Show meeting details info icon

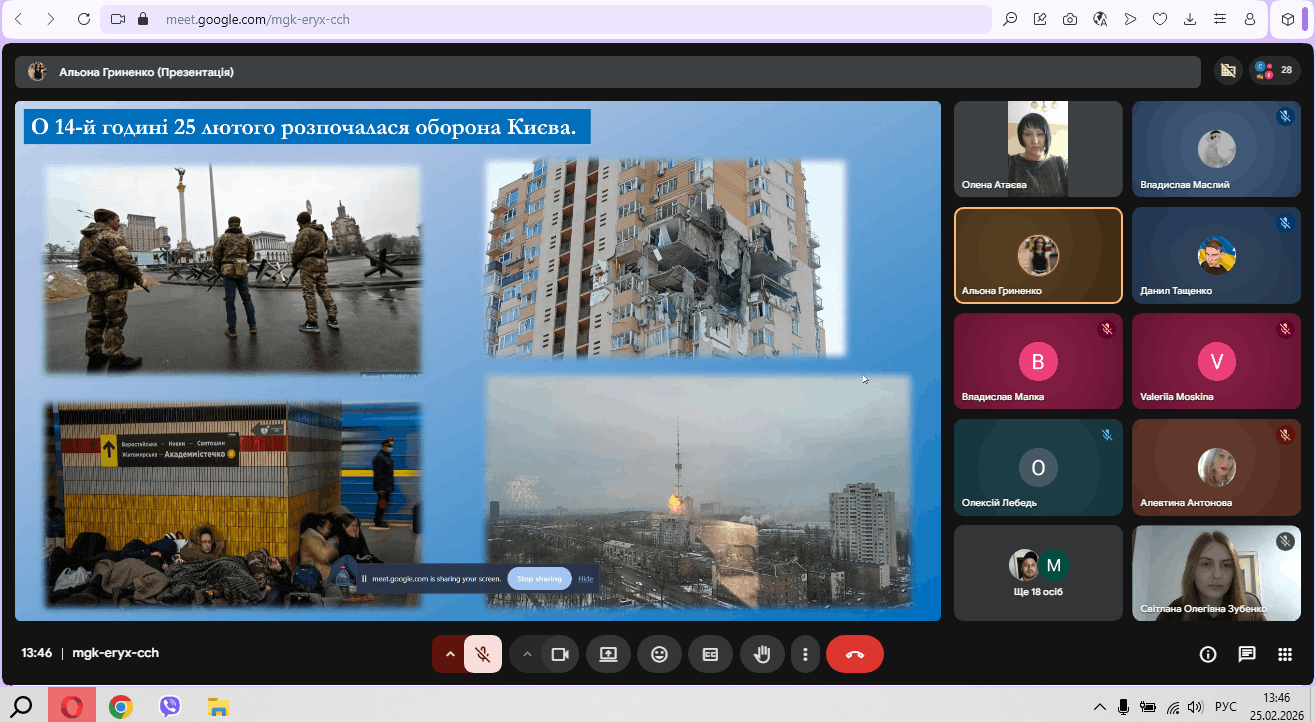[1208, 654]
